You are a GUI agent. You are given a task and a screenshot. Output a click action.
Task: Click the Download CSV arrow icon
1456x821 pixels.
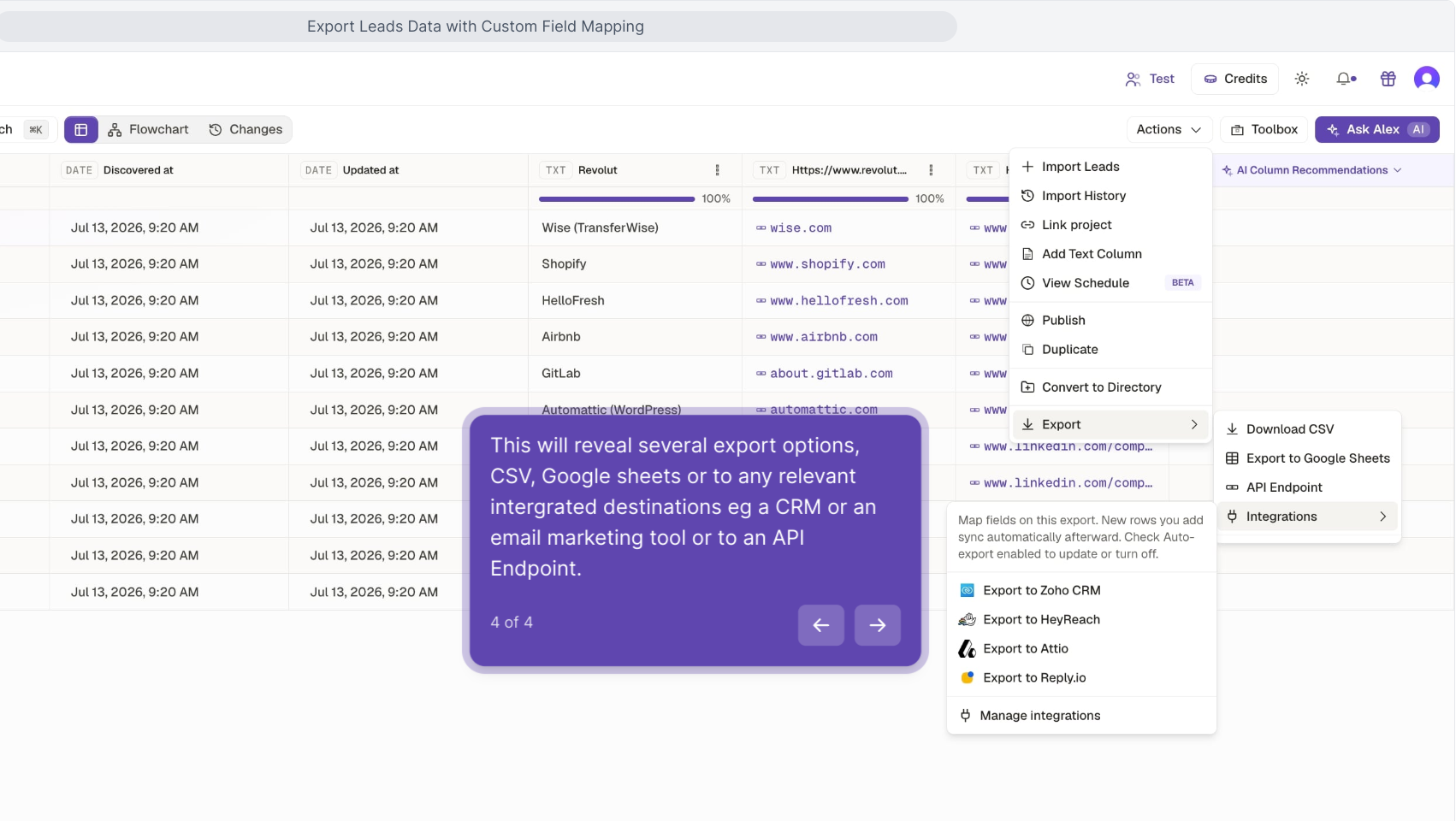[x=1232, y=429]
